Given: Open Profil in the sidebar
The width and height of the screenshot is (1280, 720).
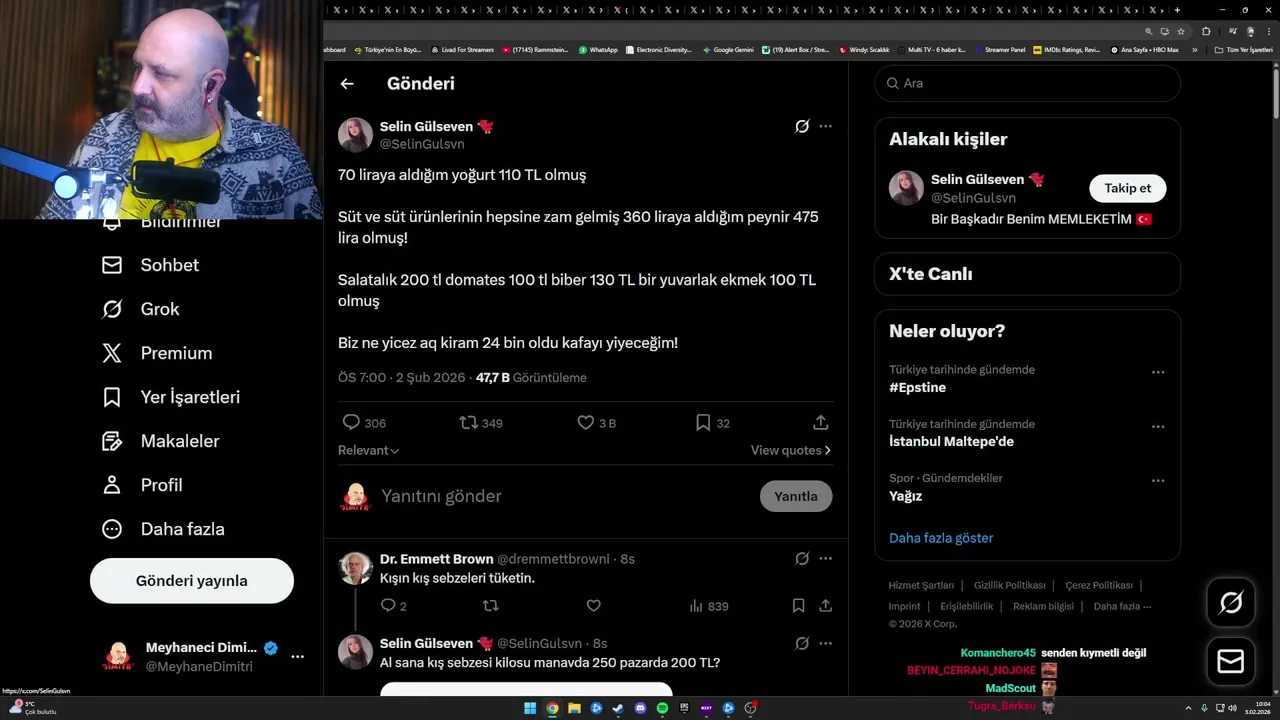Looking at the screenshot, I should pyautogui.click(x=142, y=485).
